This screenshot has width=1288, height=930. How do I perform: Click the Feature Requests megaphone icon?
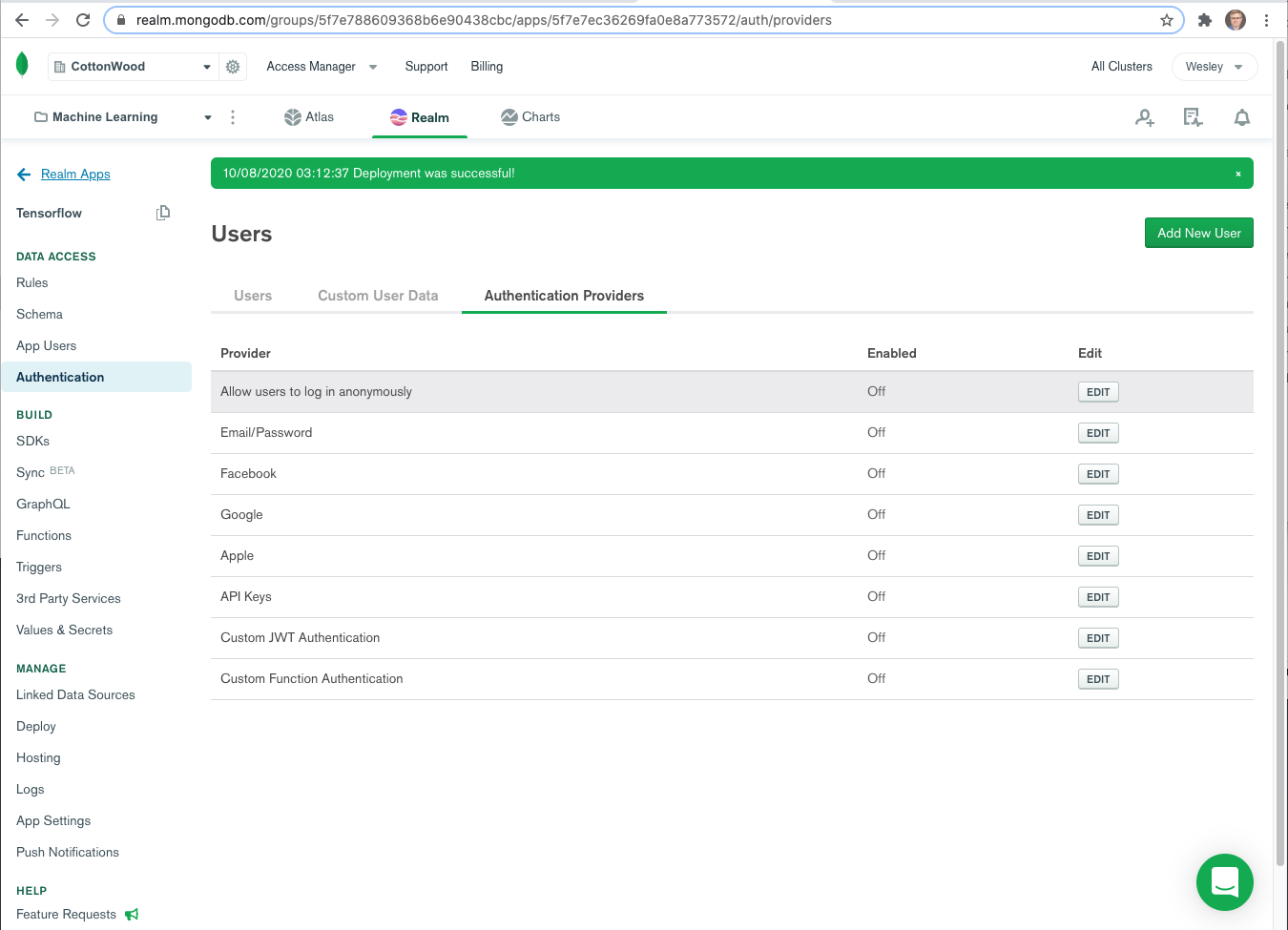coord(132,915)
